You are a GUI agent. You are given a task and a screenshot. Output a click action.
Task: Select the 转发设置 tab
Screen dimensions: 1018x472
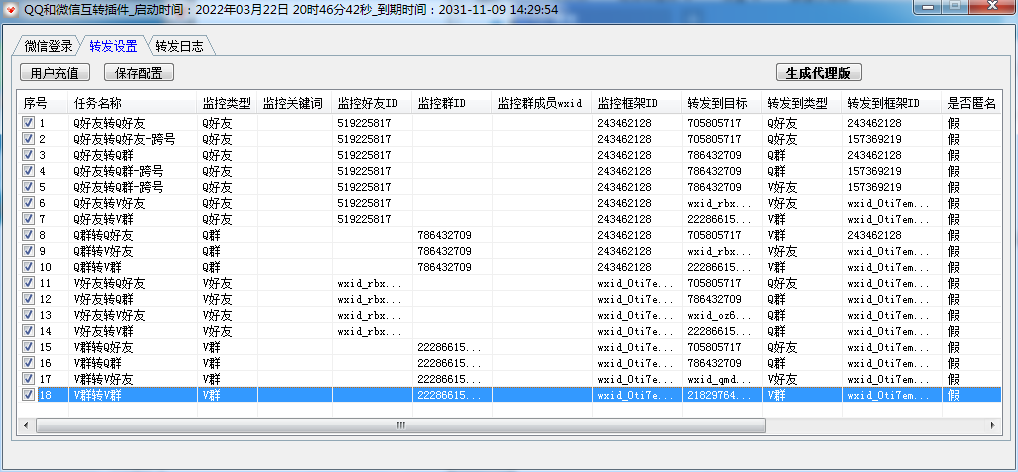pyautogui.click(x=113, y=46)
